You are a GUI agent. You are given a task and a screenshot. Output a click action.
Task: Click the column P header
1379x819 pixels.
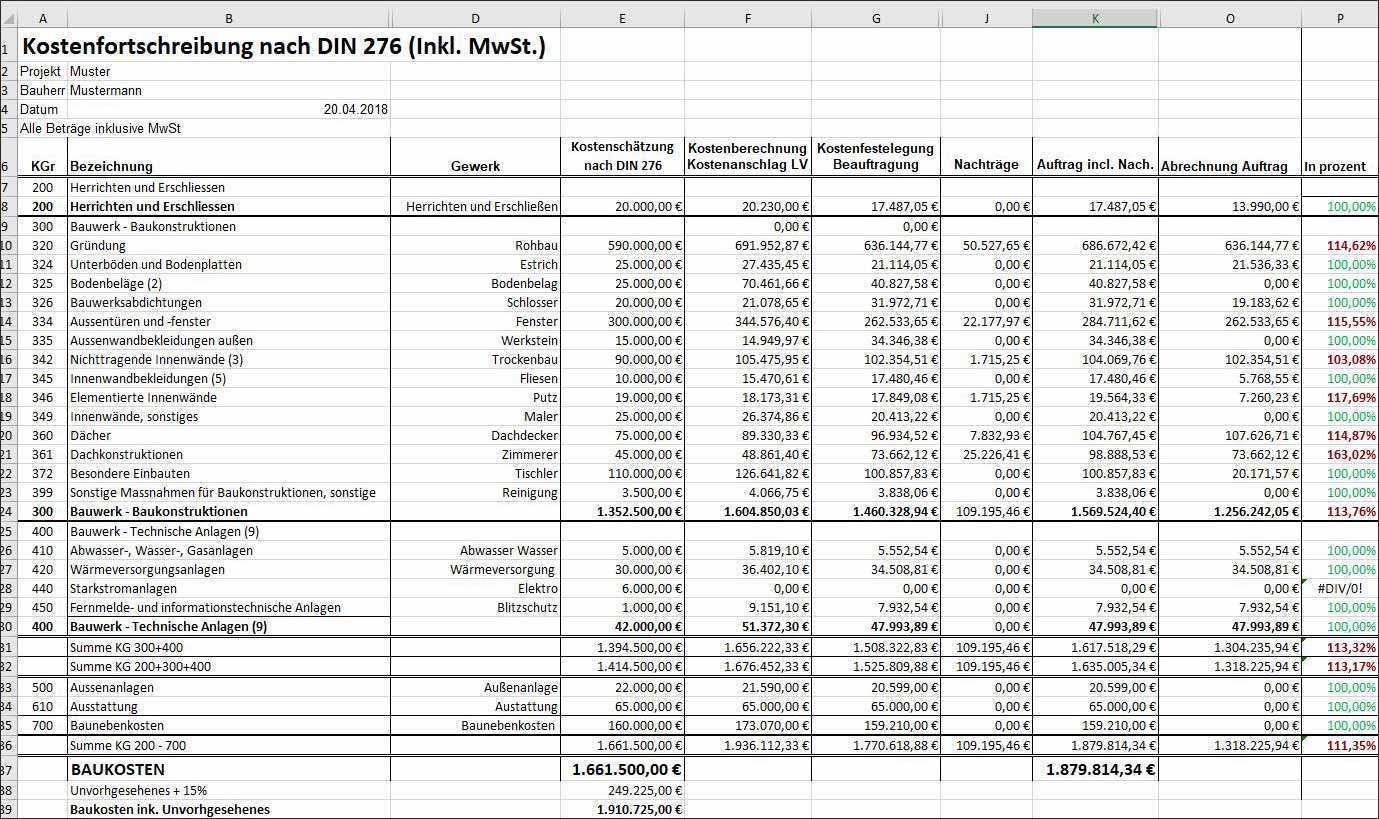(1339, 18)
